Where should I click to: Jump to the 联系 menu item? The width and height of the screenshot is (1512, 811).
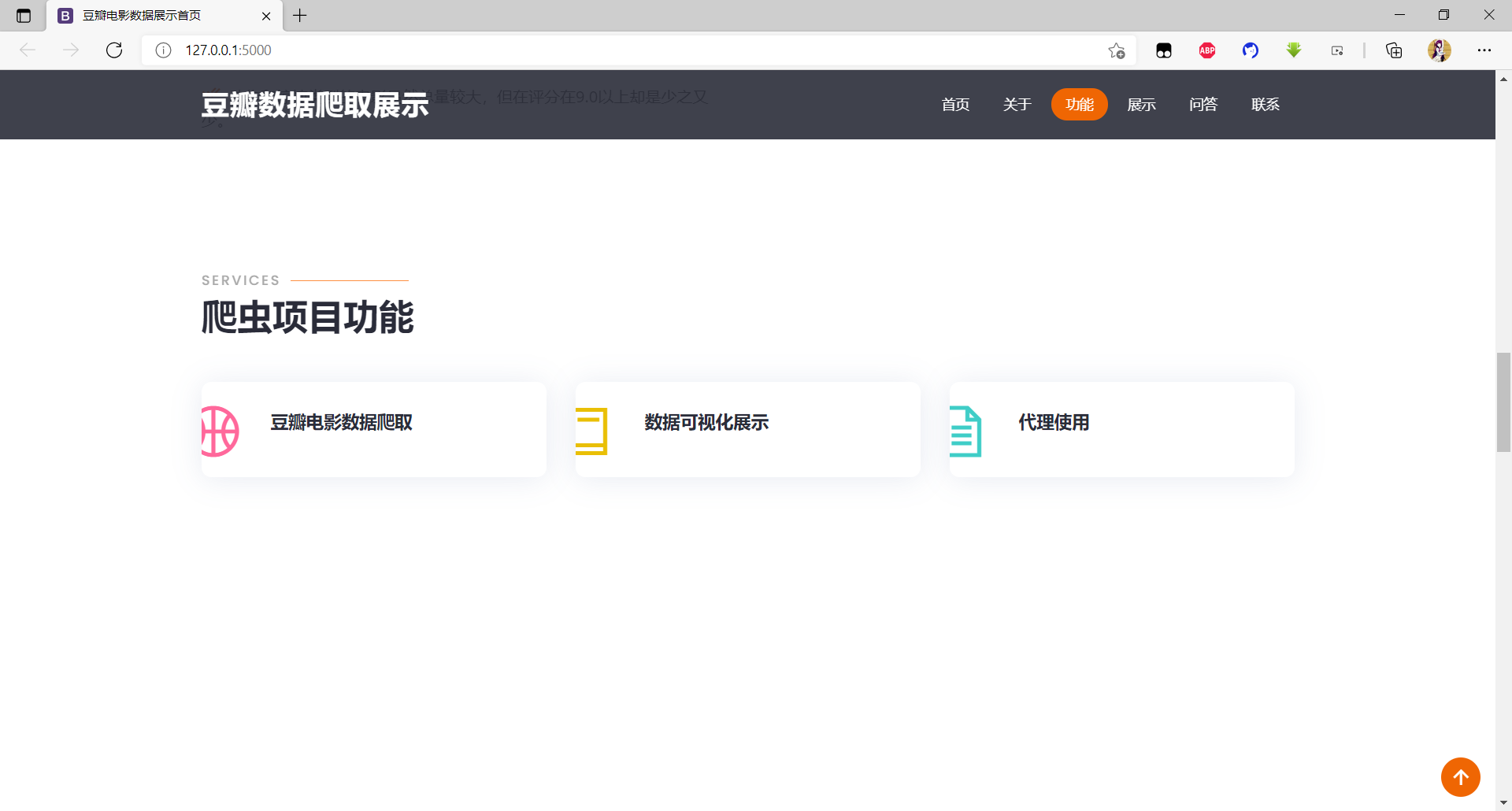tap(1266, 105)
